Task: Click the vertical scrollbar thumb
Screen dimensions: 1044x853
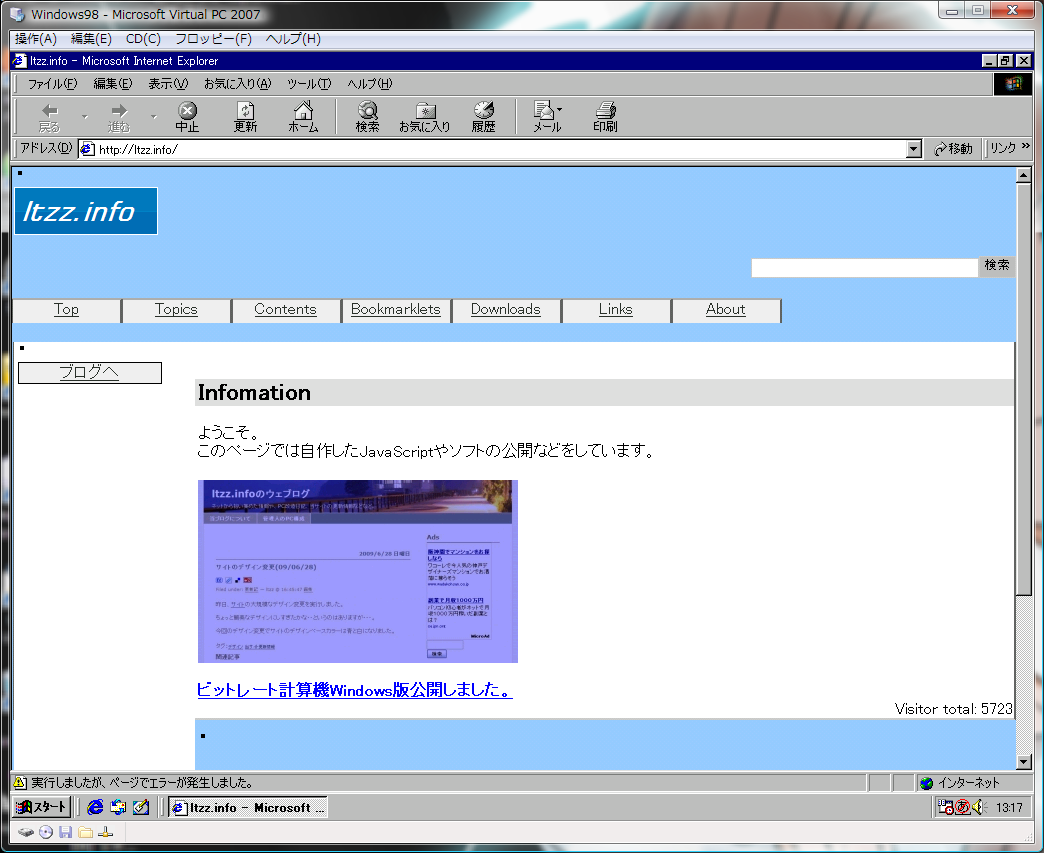Action: [x=1024, y=389]
